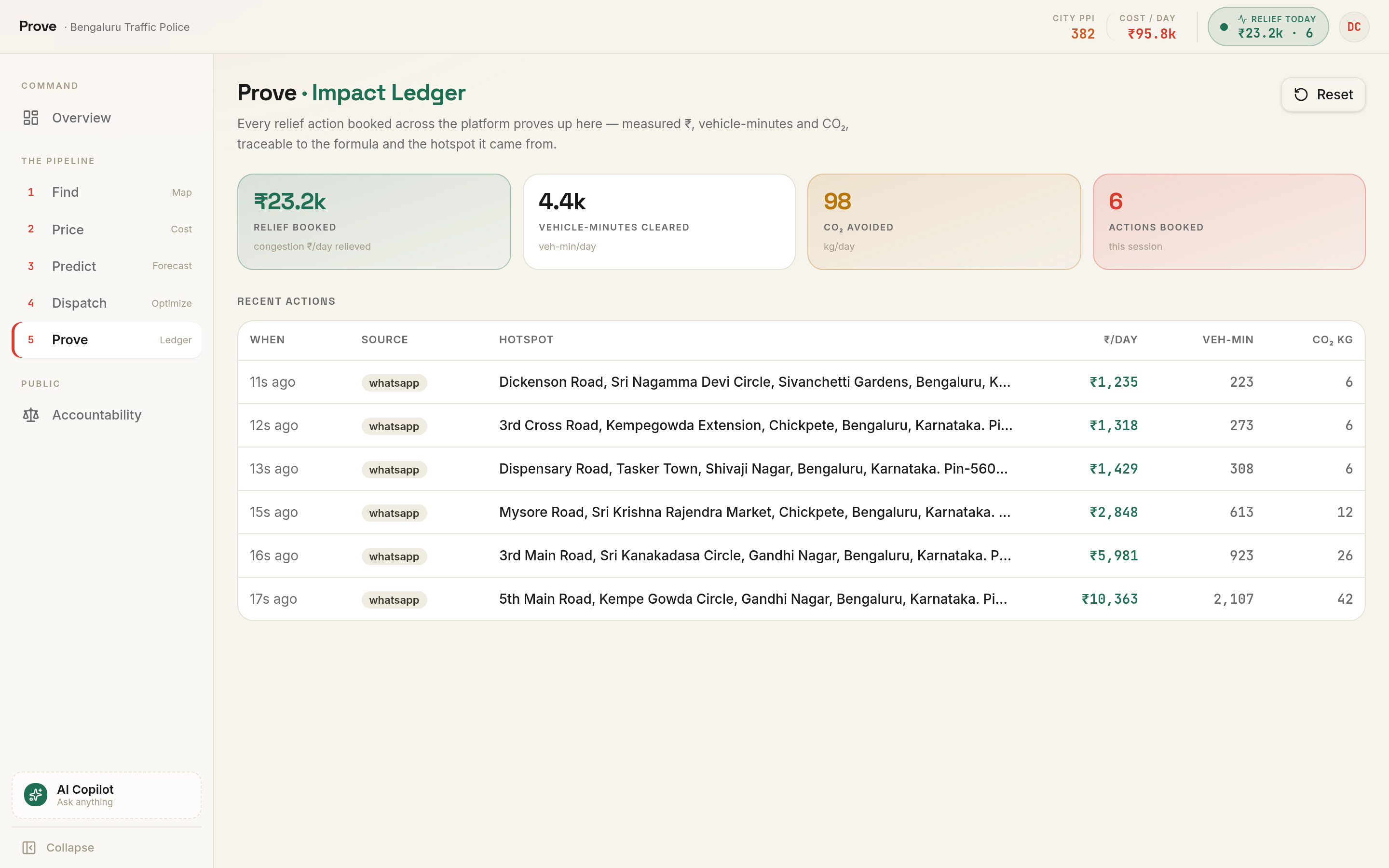The width and height of the screenshot is (1389, 868).
Task: Open the Overview page
Action: [x=107, y=118]
